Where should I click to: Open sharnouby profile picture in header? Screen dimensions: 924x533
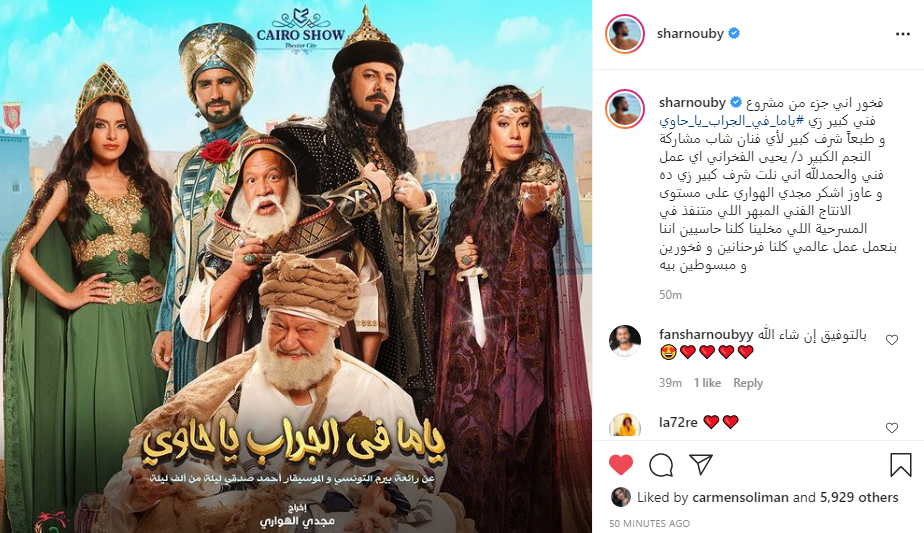(x=625, y=34)
